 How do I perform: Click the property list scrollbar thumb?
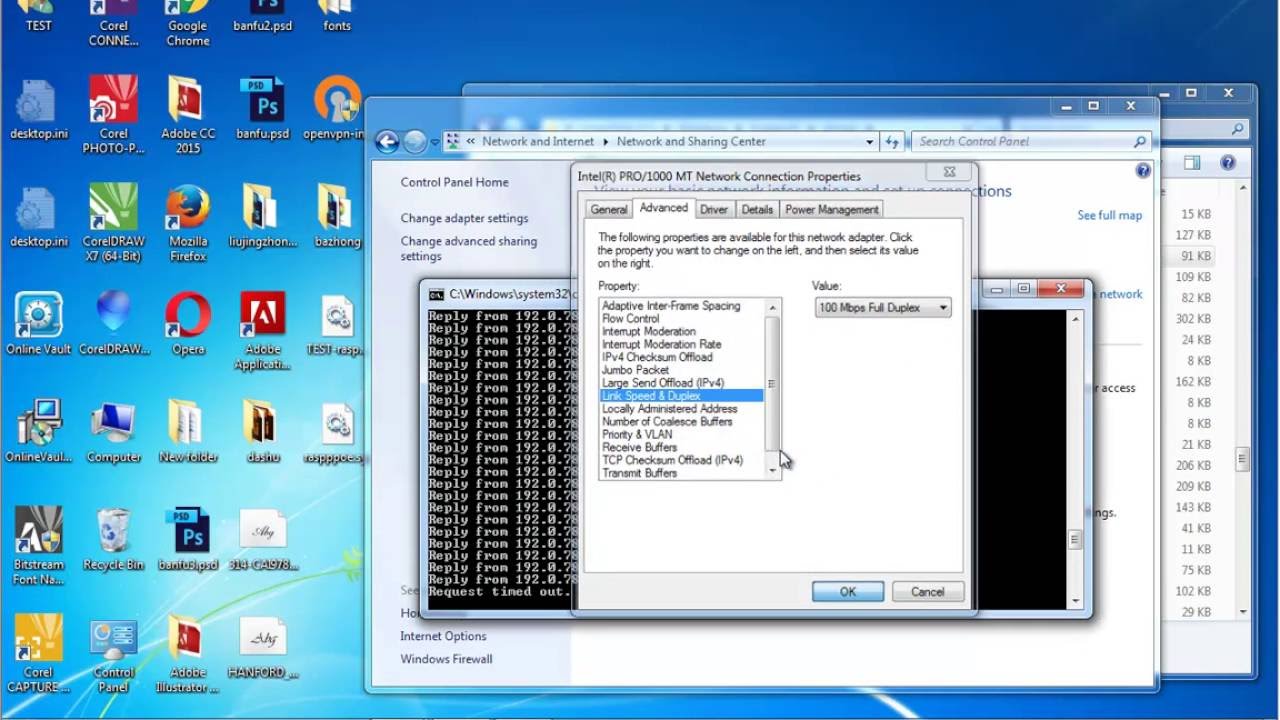click(771, 384)
